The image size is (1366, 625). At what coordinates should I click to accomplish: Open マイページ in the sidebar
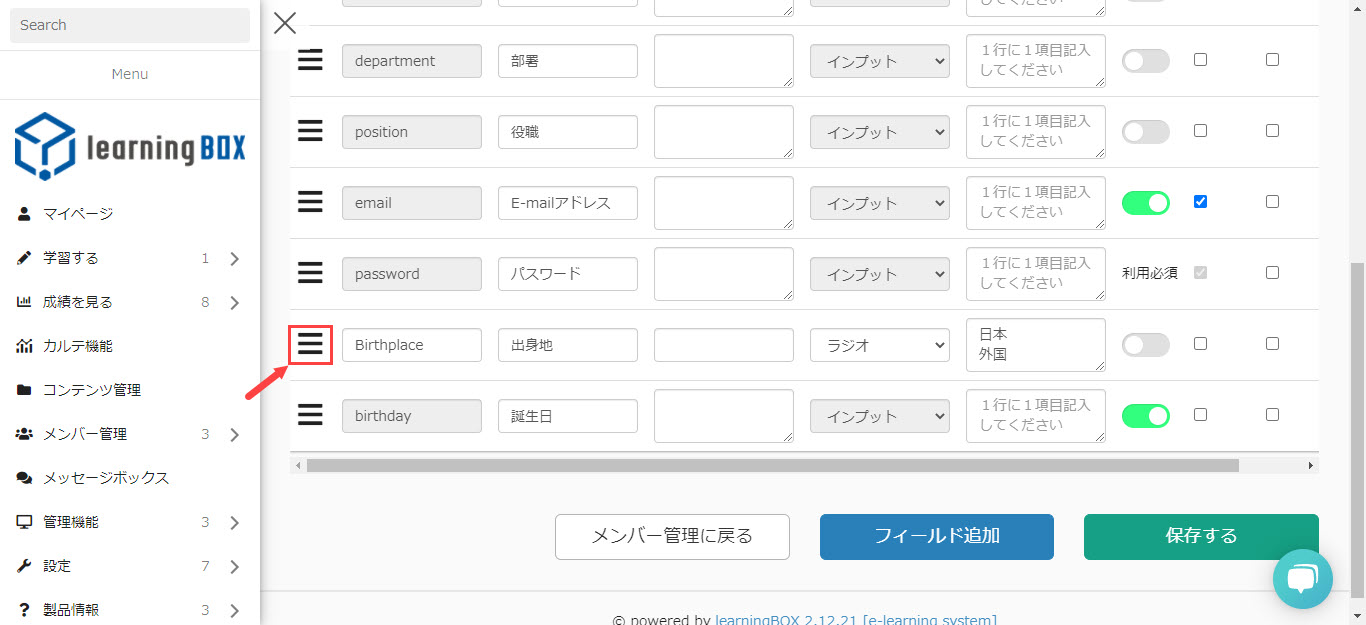(78, 214)
